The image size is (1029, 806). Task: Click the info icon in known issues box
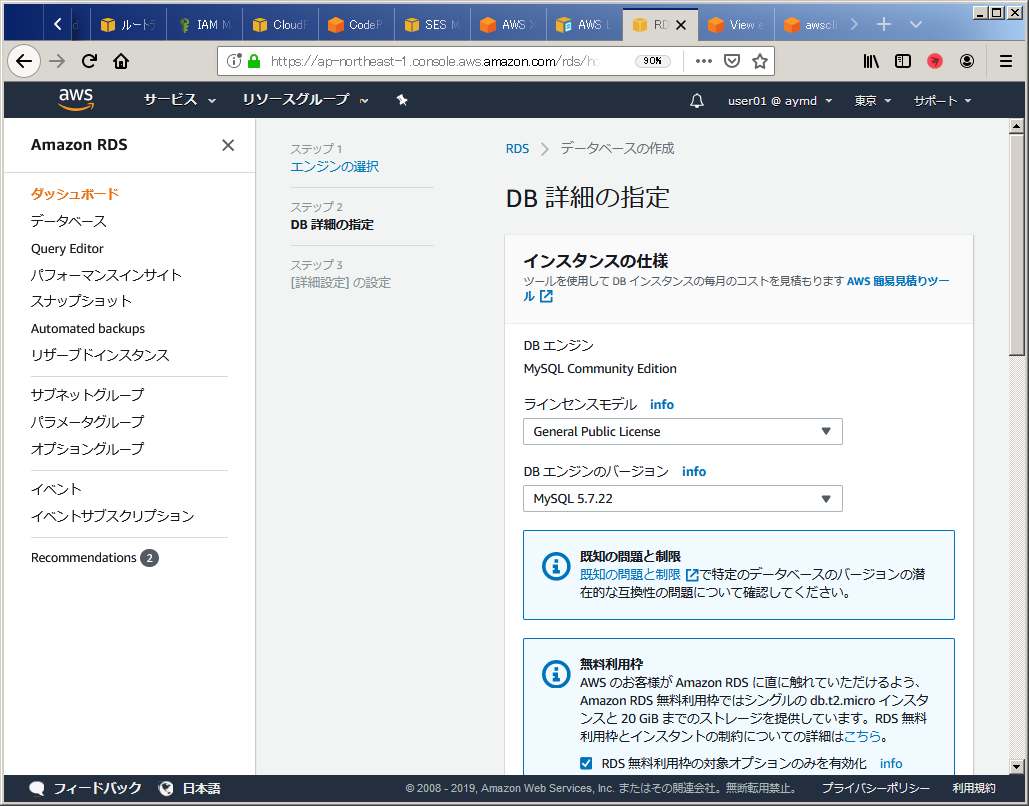556,566
